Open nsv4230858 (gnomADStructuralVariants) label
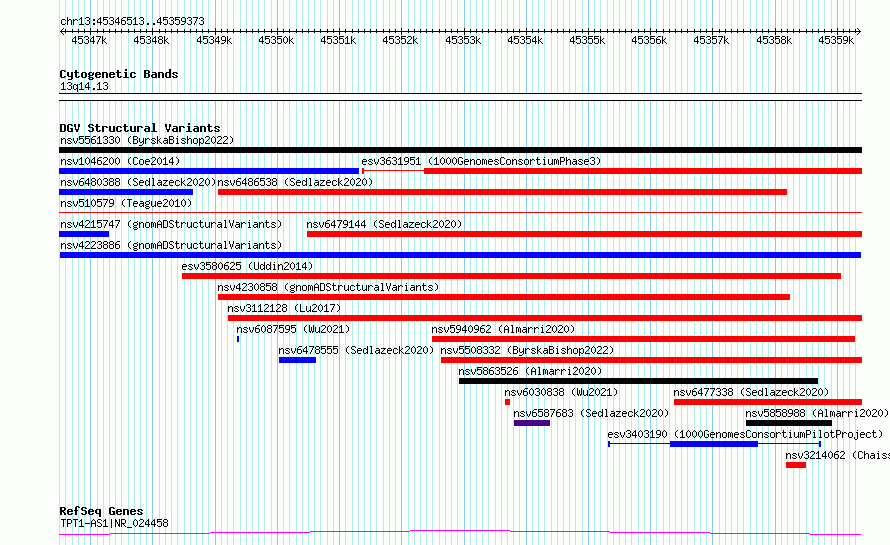The image size is (890, 545). (x=328, y=287)
